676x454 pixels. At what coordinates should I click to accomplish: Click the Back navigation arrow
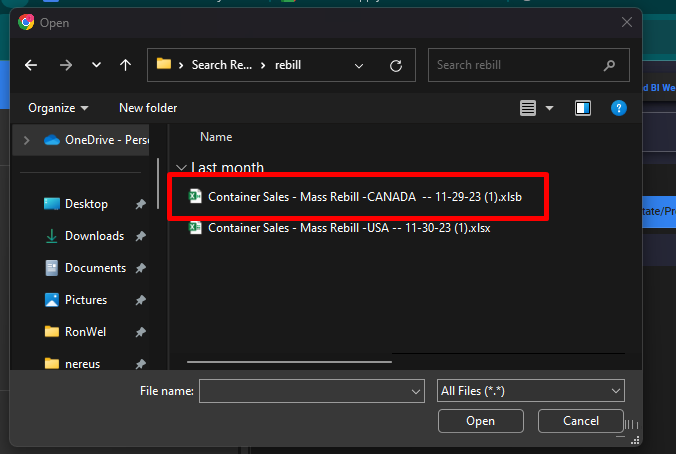coord(31,65)
